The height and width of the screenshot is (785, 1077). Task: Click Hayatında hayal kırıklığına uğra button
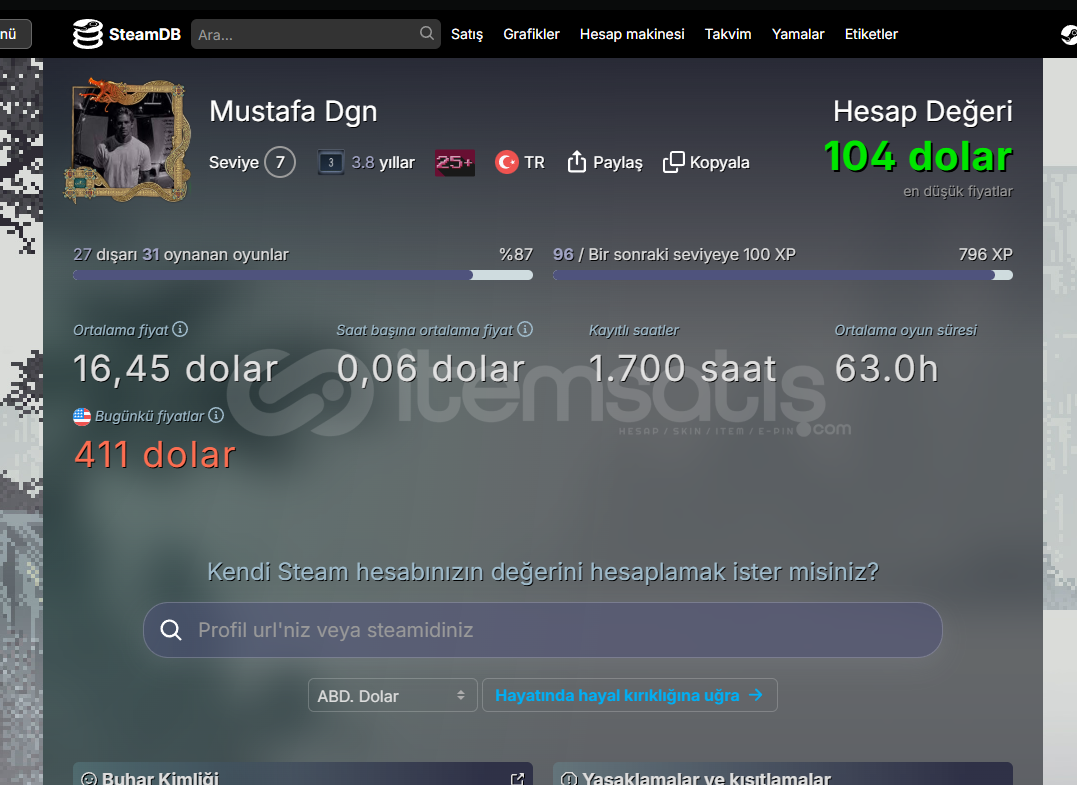coord(630,695)
